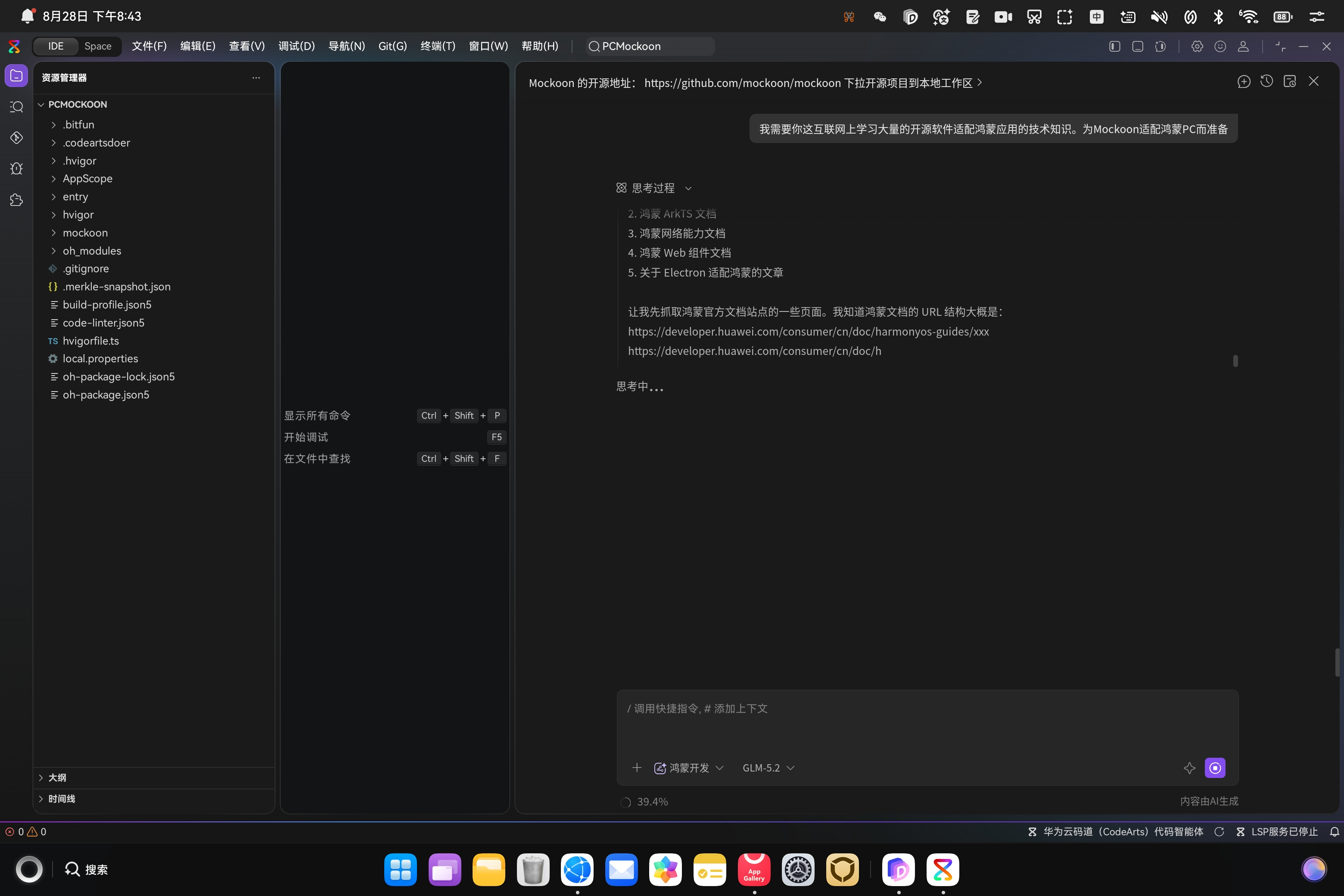The height and width of the screenshot is (896, 1344).
Task: Open hvigorfile.ts in explorer
Action: coord(91,341)
